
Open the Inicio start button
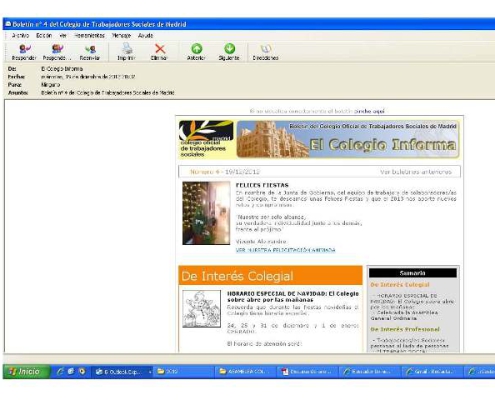point(26,371)
